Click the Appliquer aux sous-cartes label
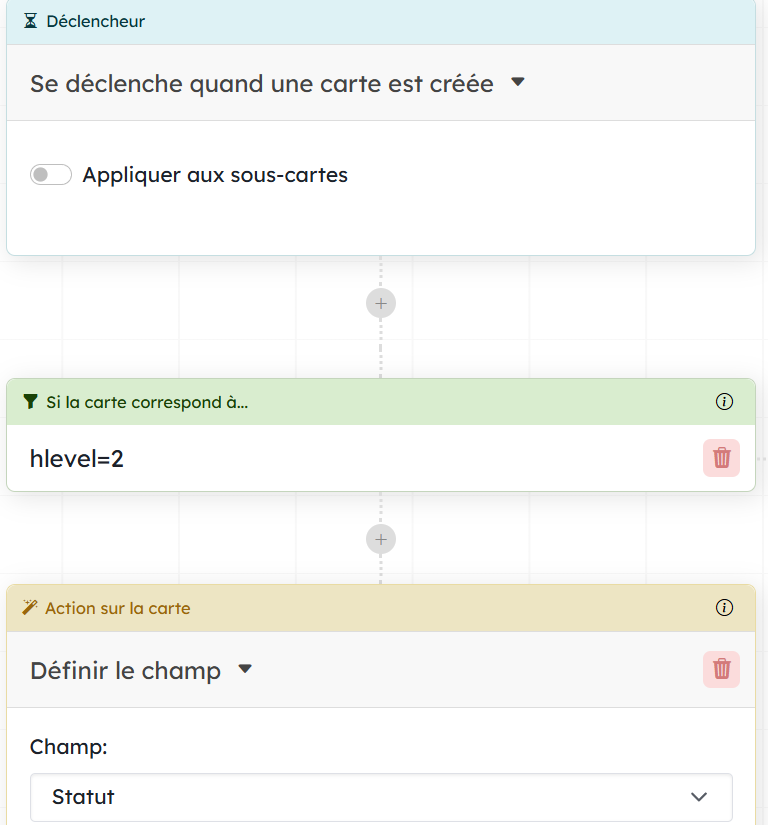Image resolution: width=768 pixels, height=825 pixels. [x=215, y=175]
